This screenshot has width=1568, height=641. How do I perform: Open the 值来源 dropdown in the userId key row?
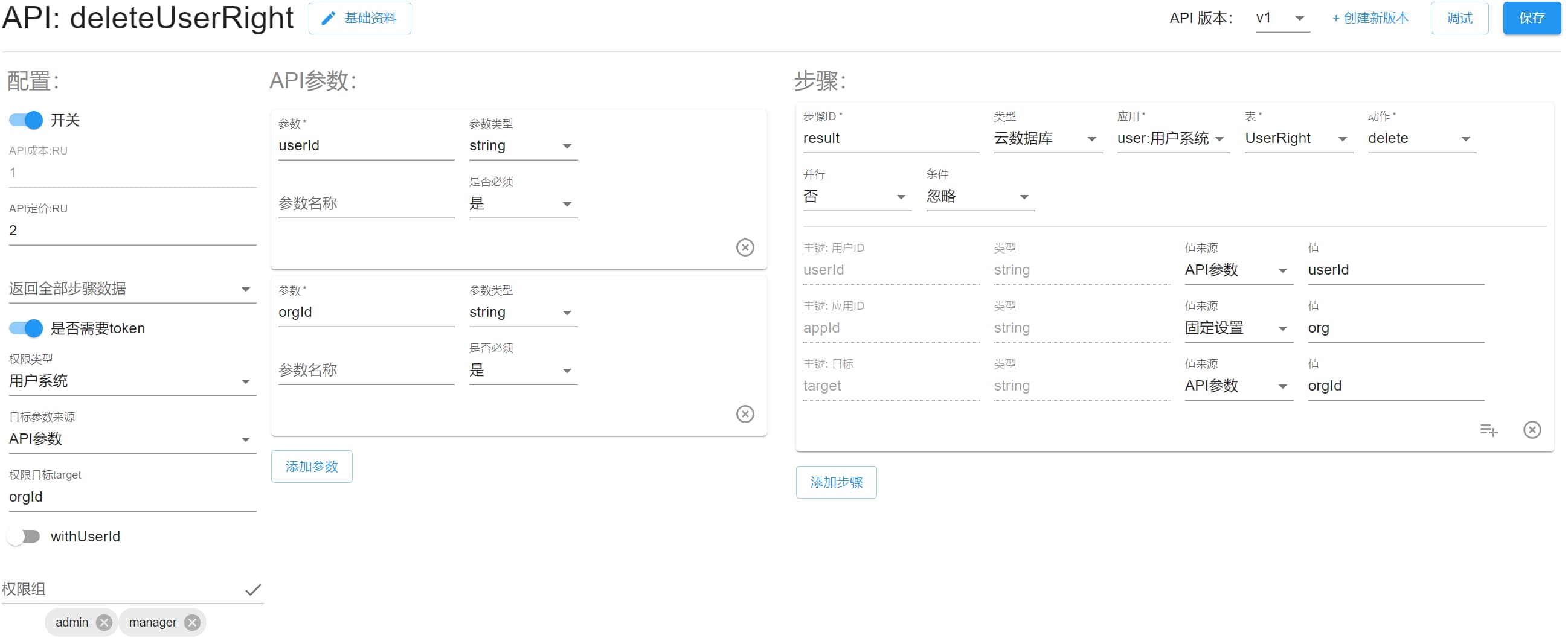point(1239,270)
